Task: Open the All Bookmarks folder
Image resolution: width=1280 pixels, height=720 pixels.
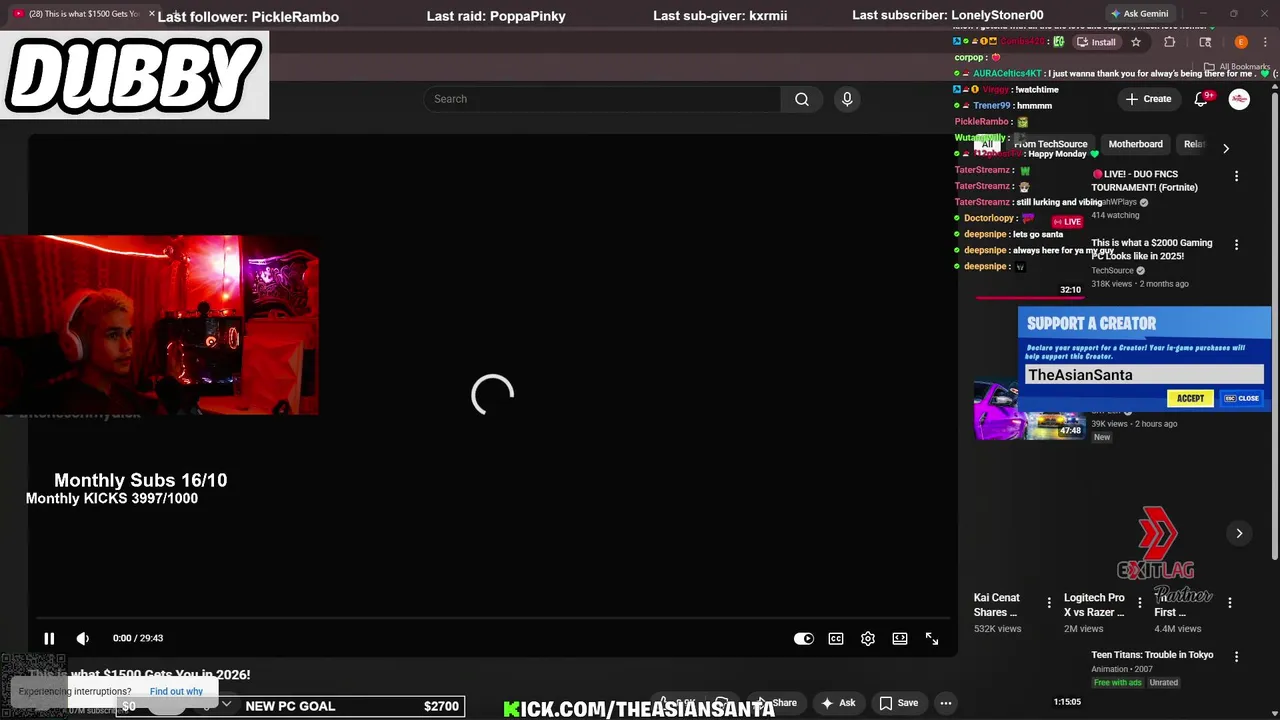Action: [1238, 67]
